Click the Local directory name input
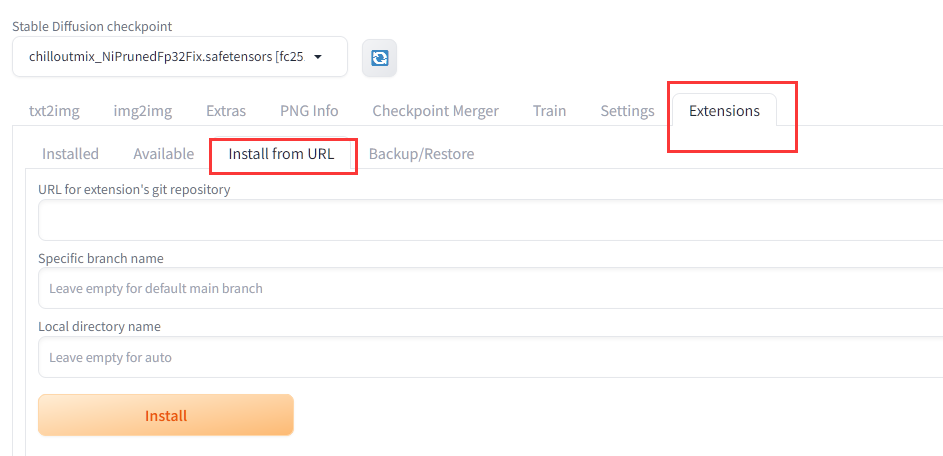 (x=490, y=357)
